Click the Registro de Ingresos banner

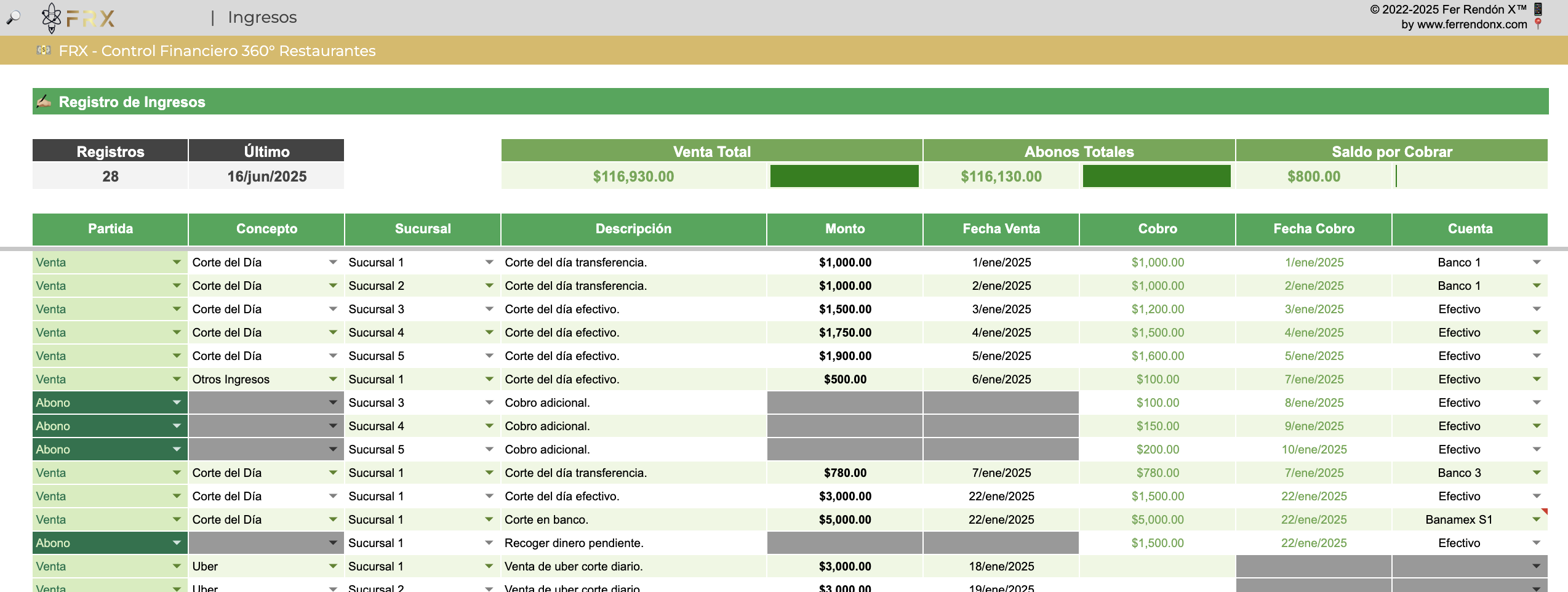(x=790, y=102)
